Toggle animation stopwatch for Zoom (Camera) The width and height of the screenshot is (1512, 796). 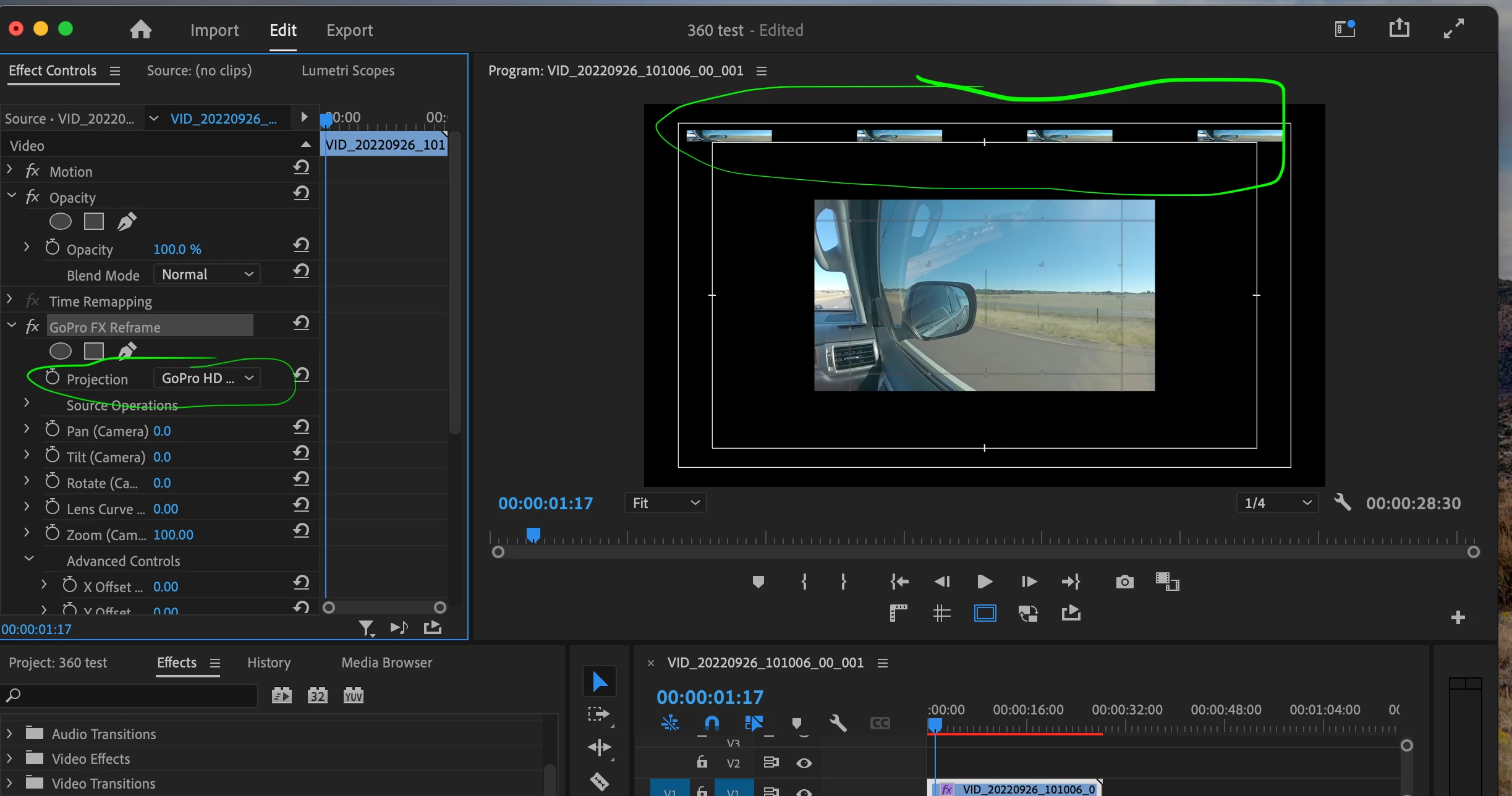pos(53,533)
